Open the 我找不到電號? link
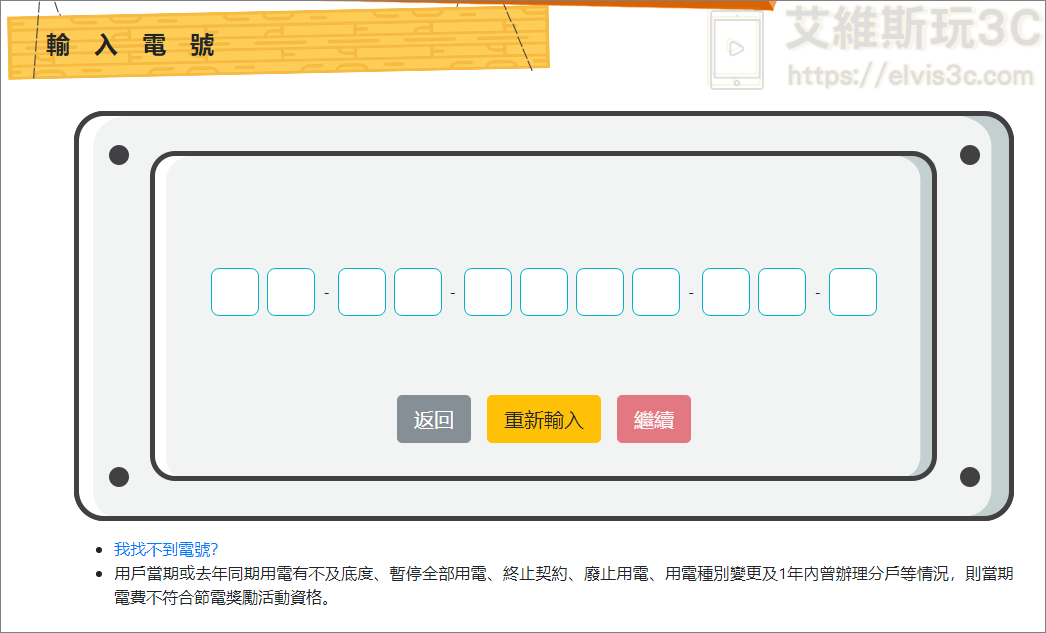The height and width of the screenshot is (633, 1046). [166, 549]
